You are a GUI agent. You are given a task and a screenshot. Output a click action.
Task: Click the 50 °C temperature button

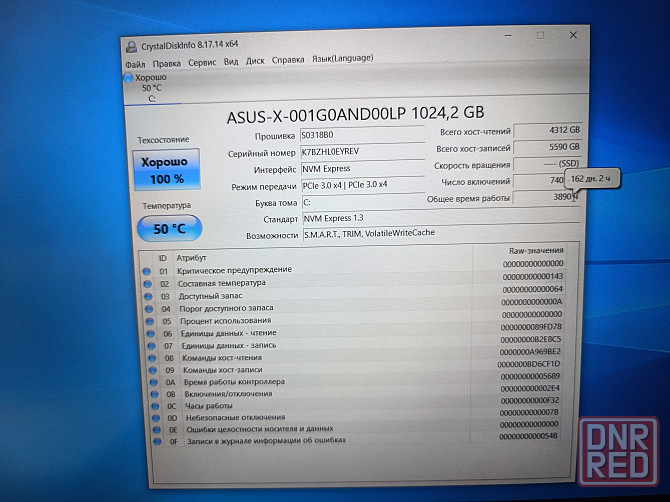coord(170,229)
